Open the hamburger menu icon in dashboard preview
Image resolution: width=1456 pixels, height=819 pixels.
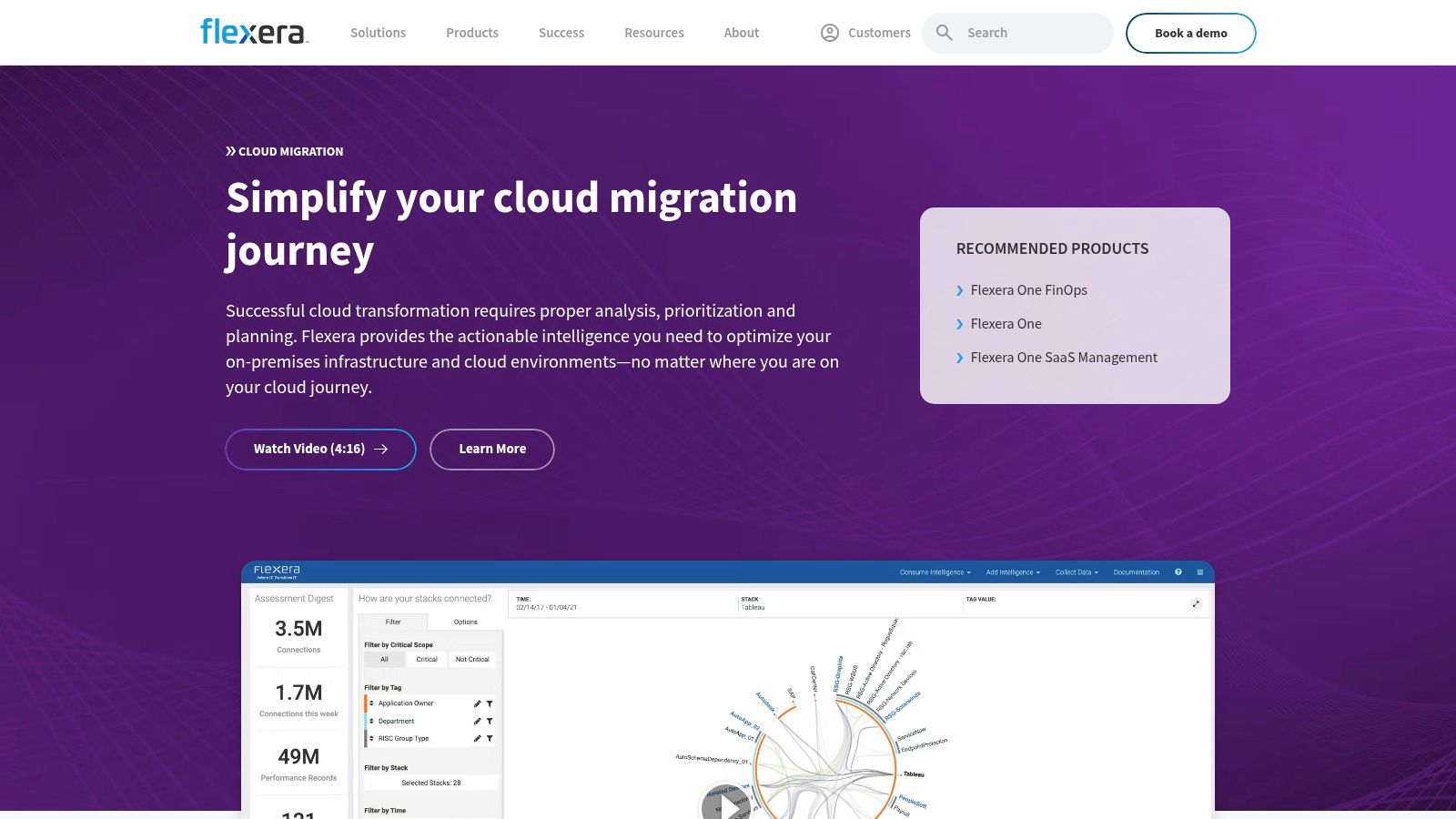coord(1199,572)
